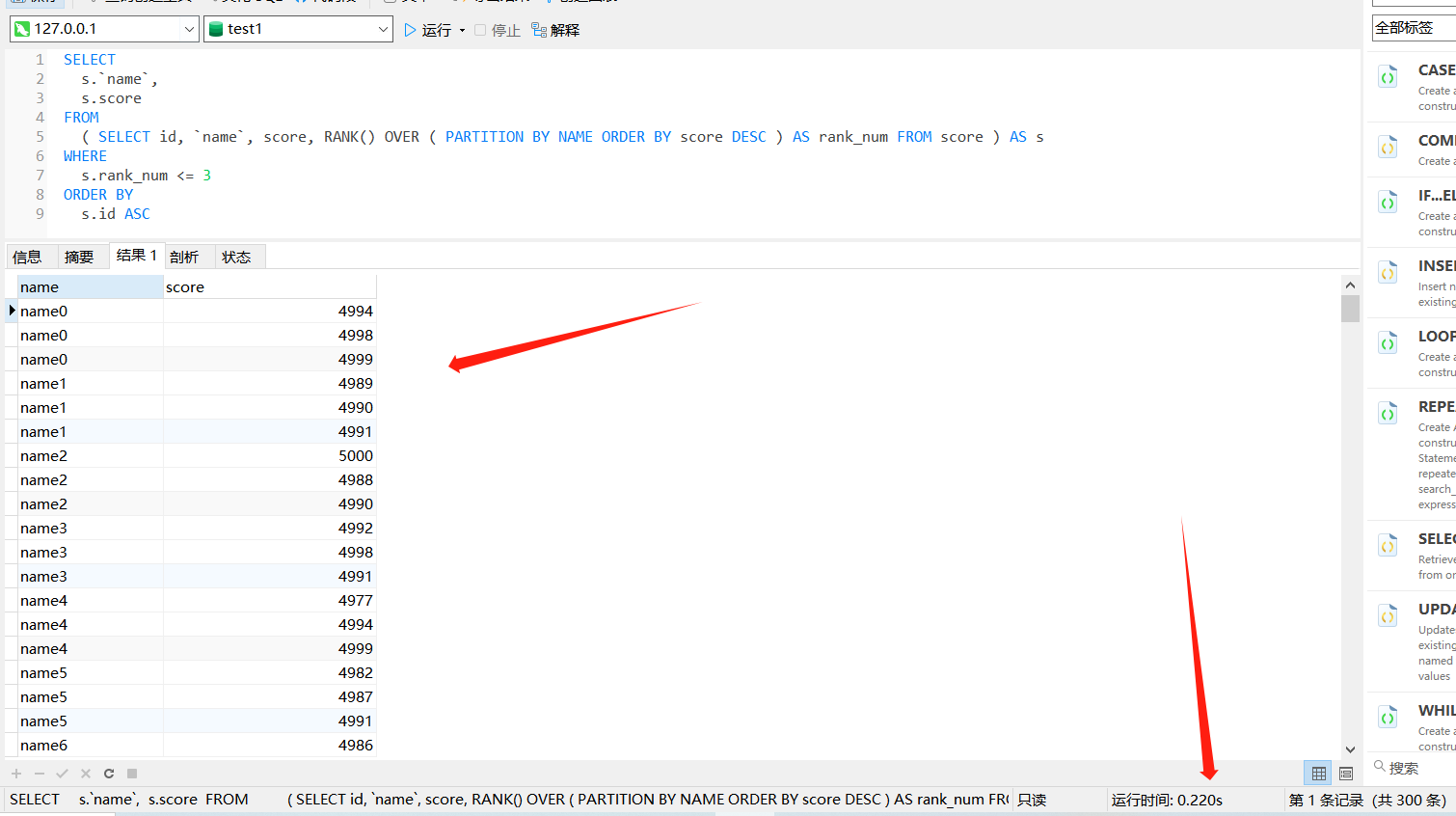The width and height of the screenshot is (1456, 816).
Task: Switch to form view icon
Action: (1346, 774)
